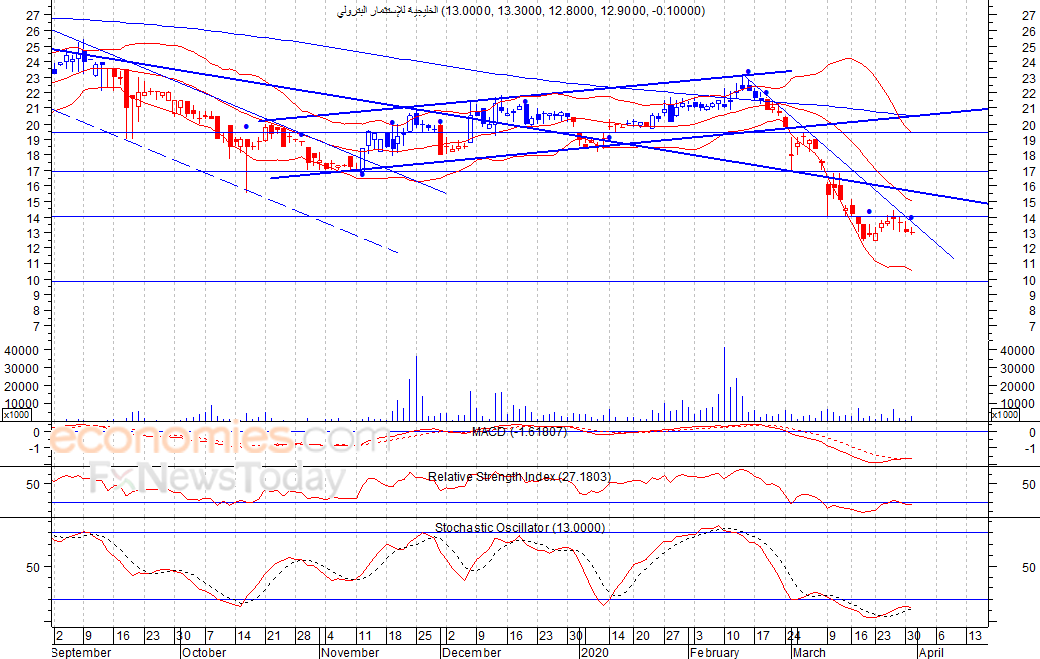Click the April month label
Viewport: 1040px width, 659px height.
[x=931, y=652]
